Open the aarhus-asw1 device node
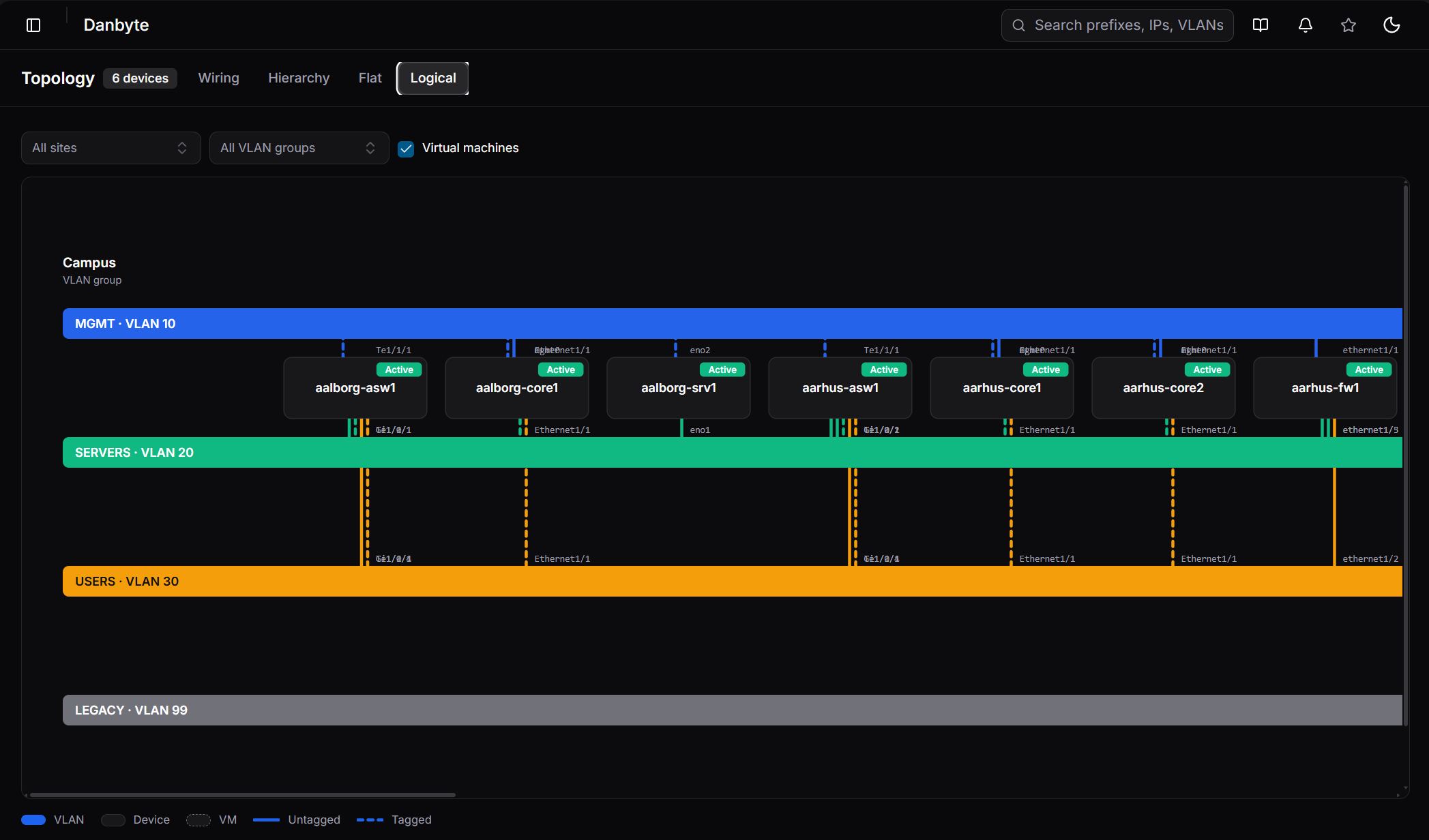The width and height of the screenshot is (1429, 840). point(840,388)
